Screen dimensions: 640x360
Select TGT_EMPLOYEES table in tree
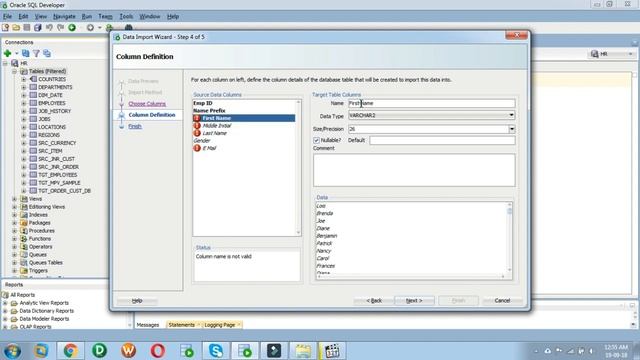(x=58, y=175)
